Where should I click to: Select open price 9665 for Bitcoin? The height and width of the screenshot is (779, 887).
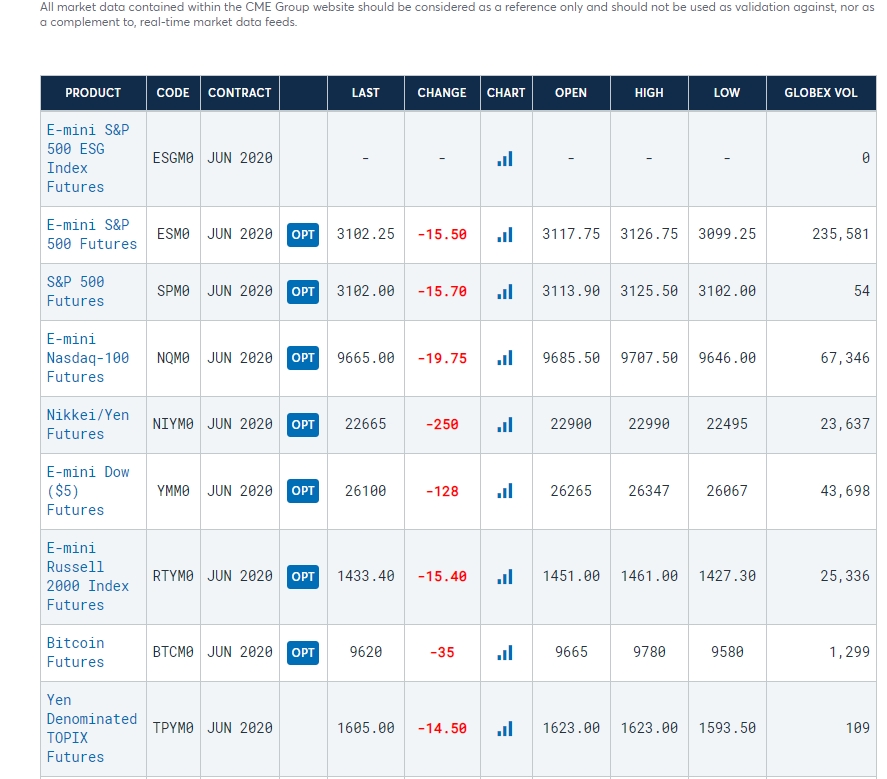[571, 652]
